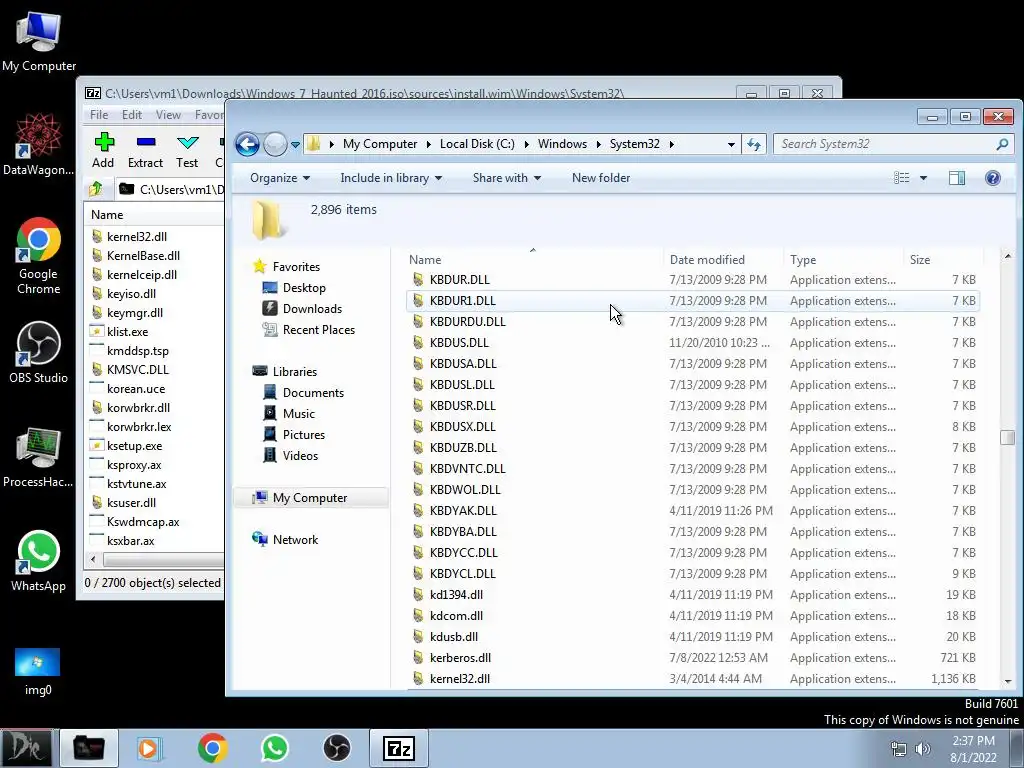
Task: Click New folder button
Action: [601, 178]
